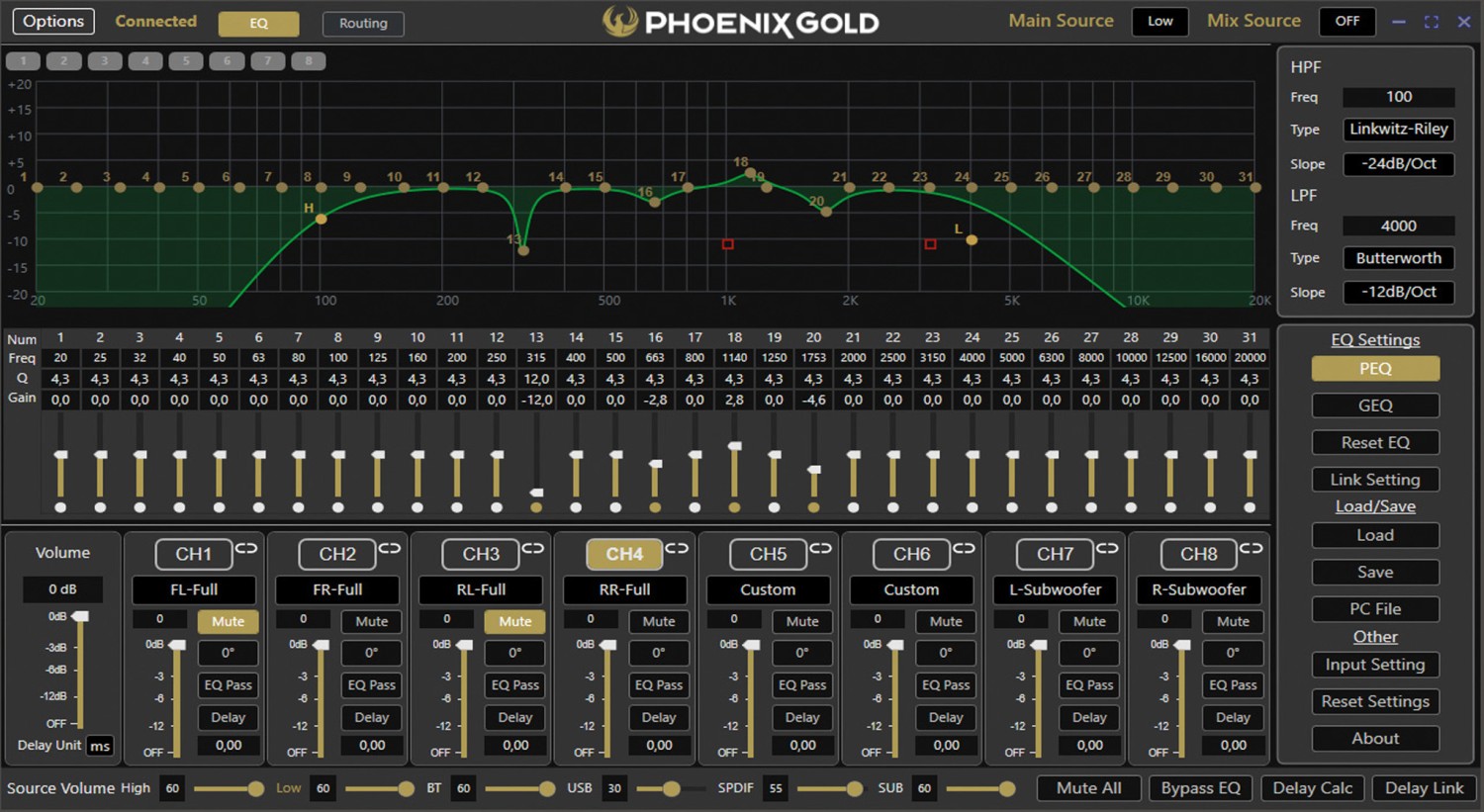Toggle EQ Pass on CH2

tap(371, 684)
